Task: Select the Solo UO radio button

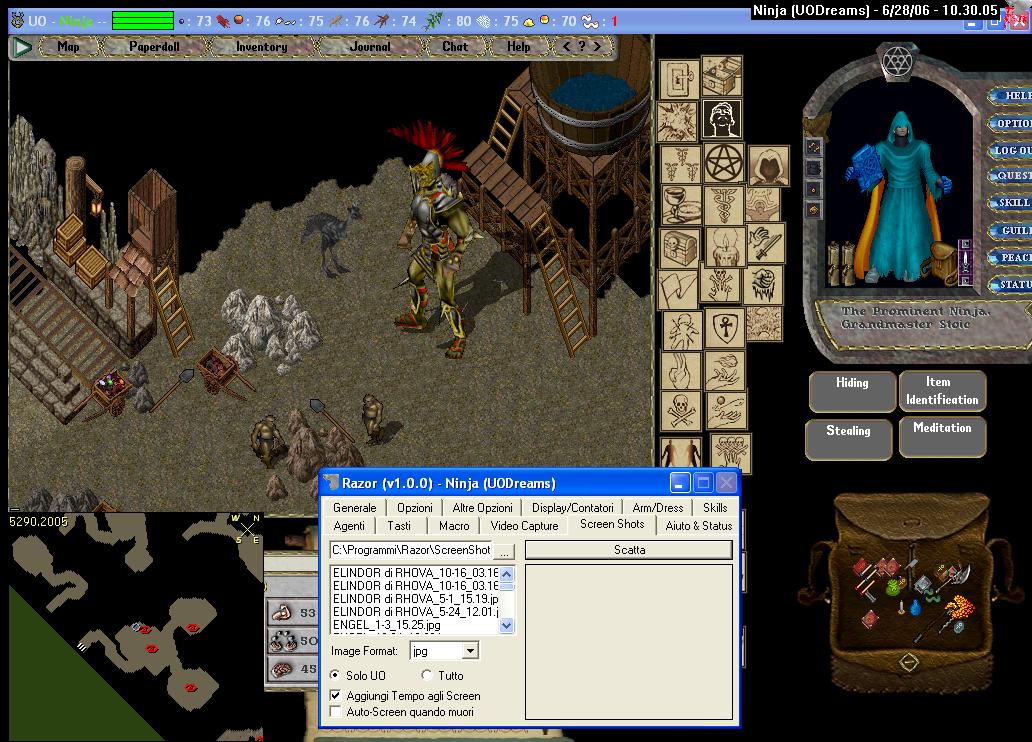Action: point(336,676)
